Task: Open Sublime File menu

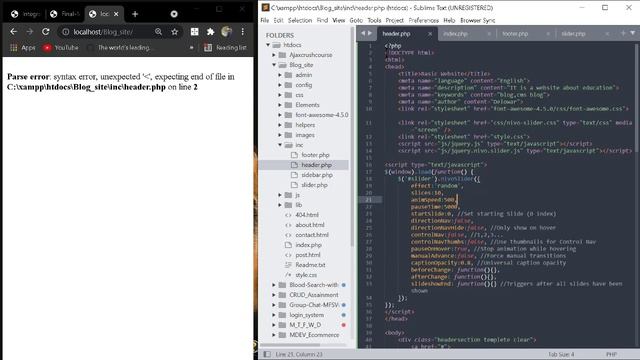Action: point(264,20)
